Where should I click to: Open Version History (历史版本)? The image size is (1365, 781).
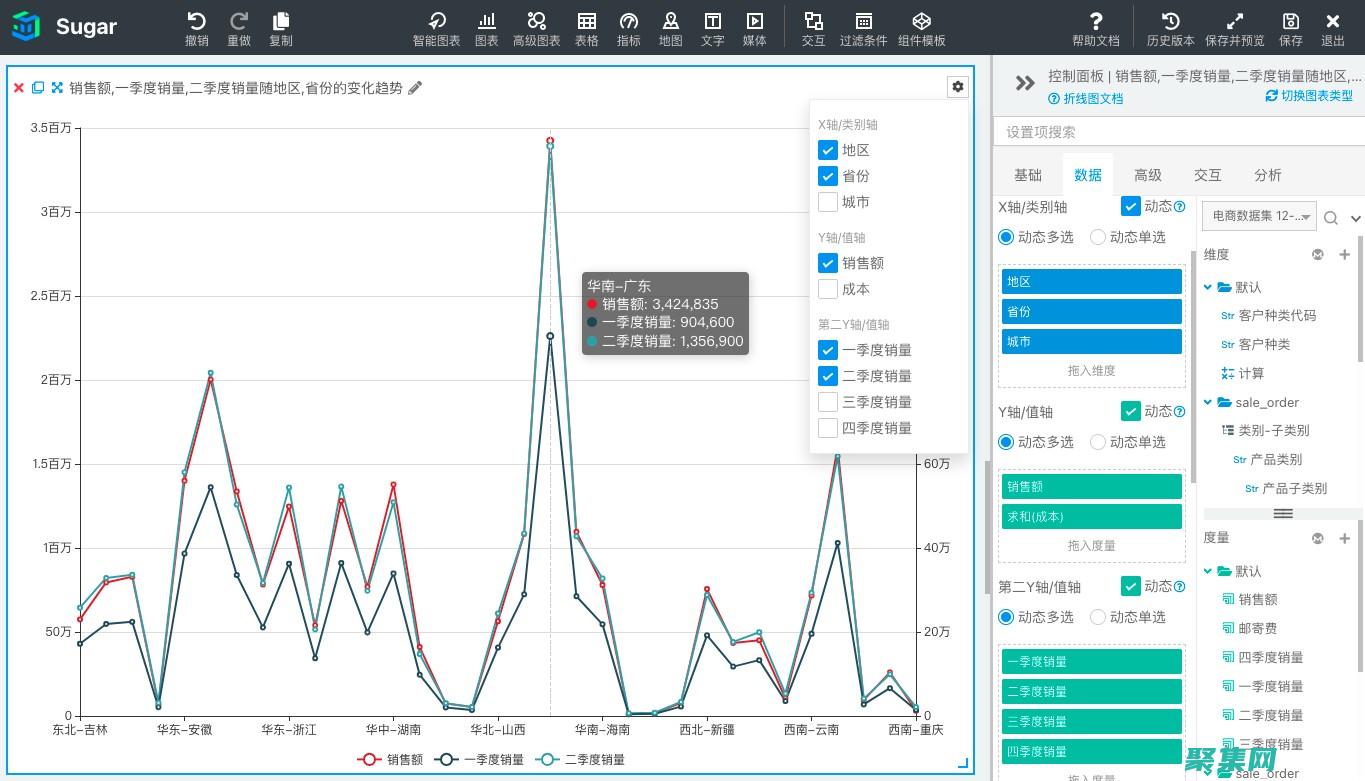coord(1170,28)
